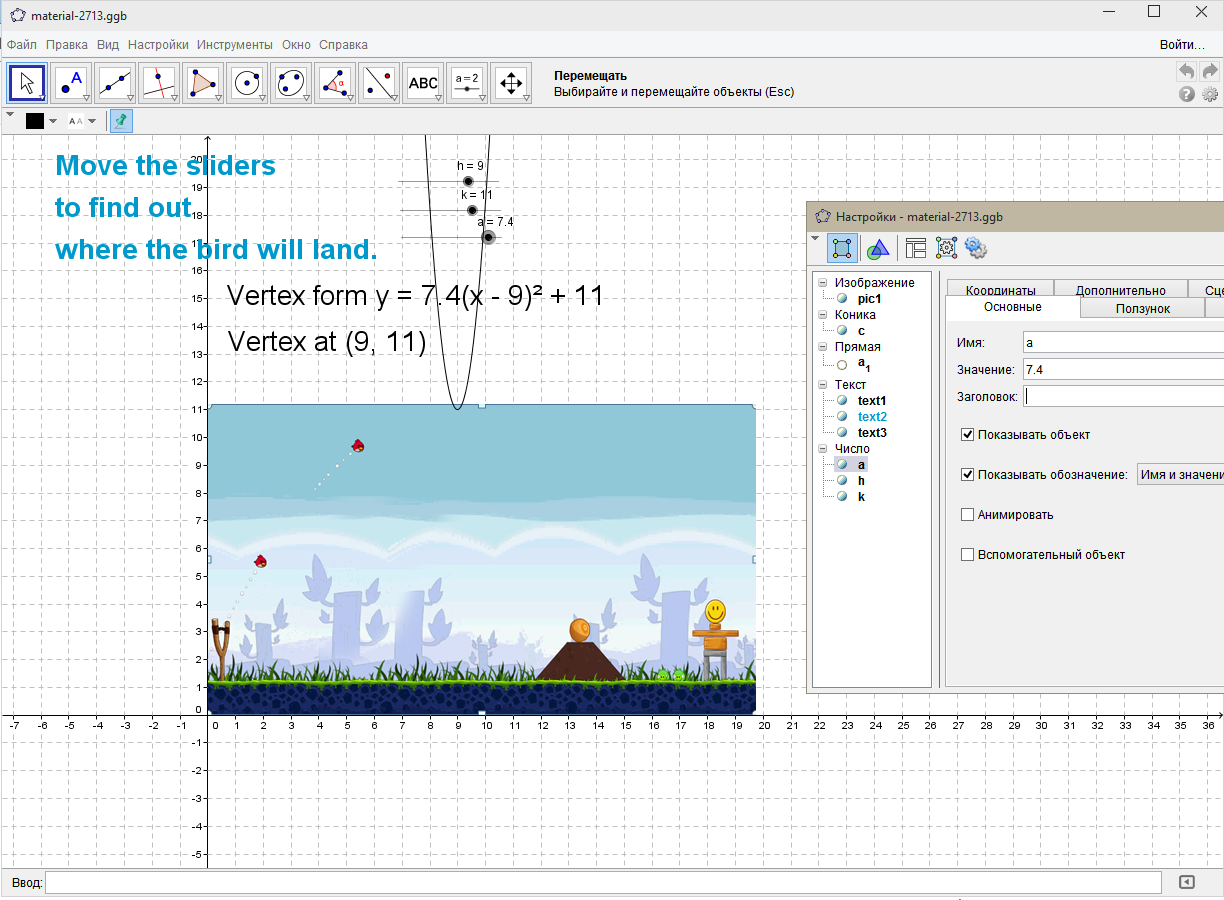Screen dimensions: 1224x900
Task: Open the Справка menu
Action: [343, 44]
